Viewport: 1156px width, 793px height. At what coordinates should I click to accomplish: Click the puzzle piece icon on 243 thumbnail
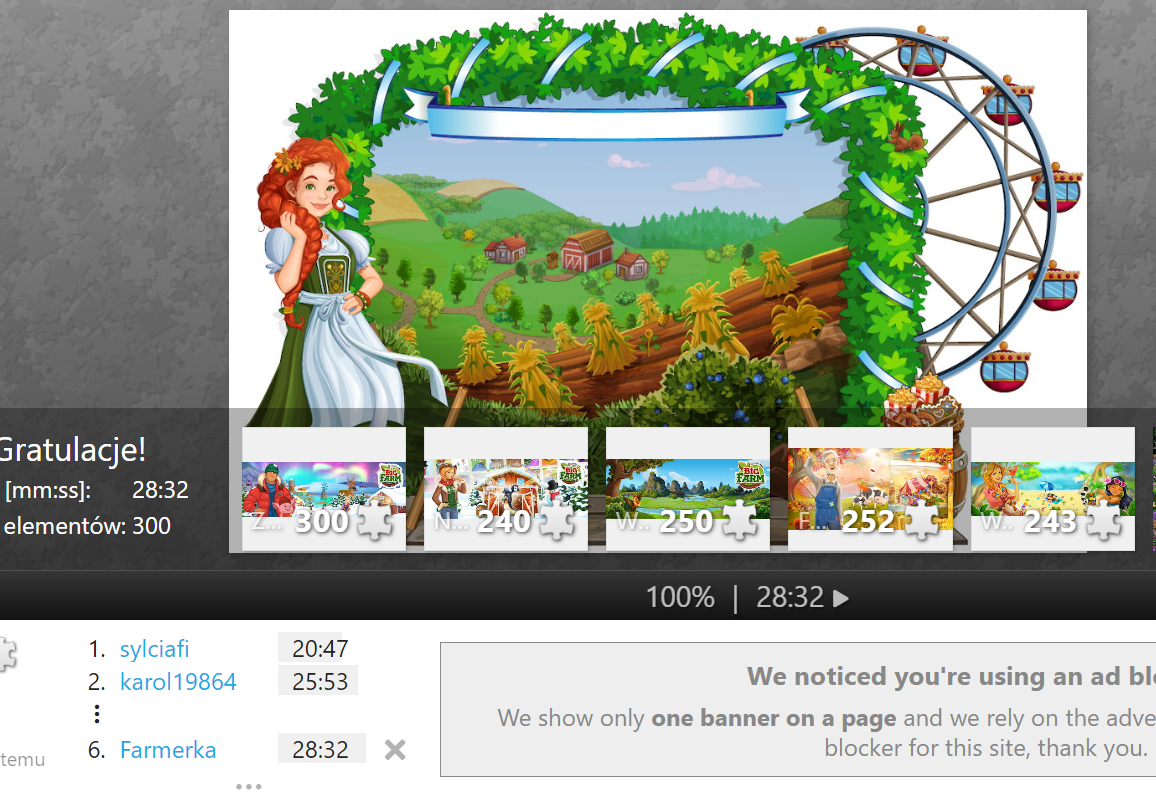1104,522
